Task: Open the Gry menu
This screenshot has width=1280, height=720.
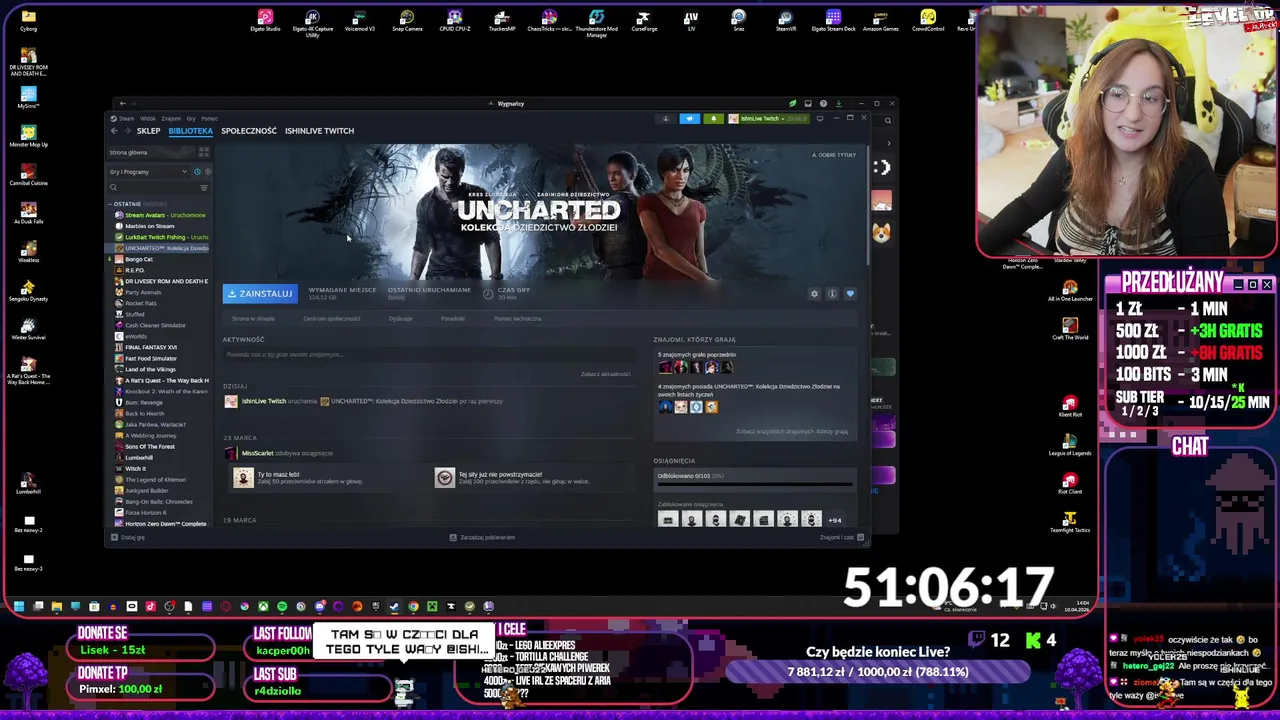Action: coord(191,118)
